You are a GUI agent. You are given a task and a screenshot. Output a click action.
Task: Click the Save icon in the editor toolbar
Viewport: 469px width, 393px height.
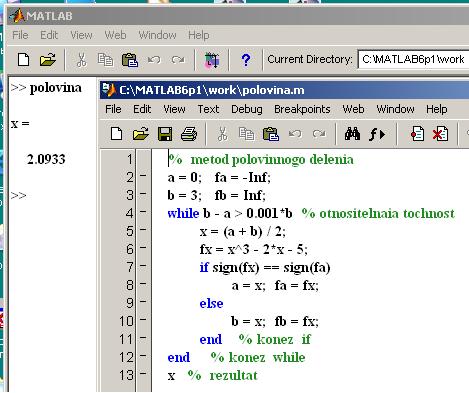(165, 134)
